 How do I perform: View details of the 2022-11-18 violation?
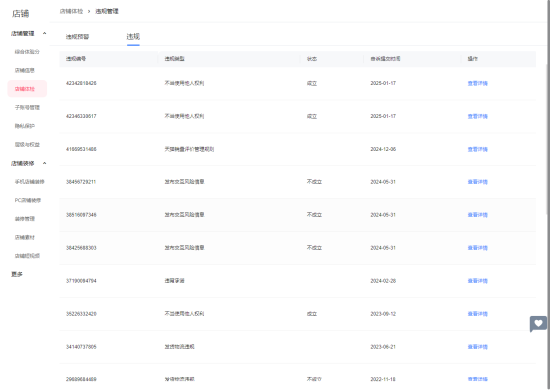[477, 379]
